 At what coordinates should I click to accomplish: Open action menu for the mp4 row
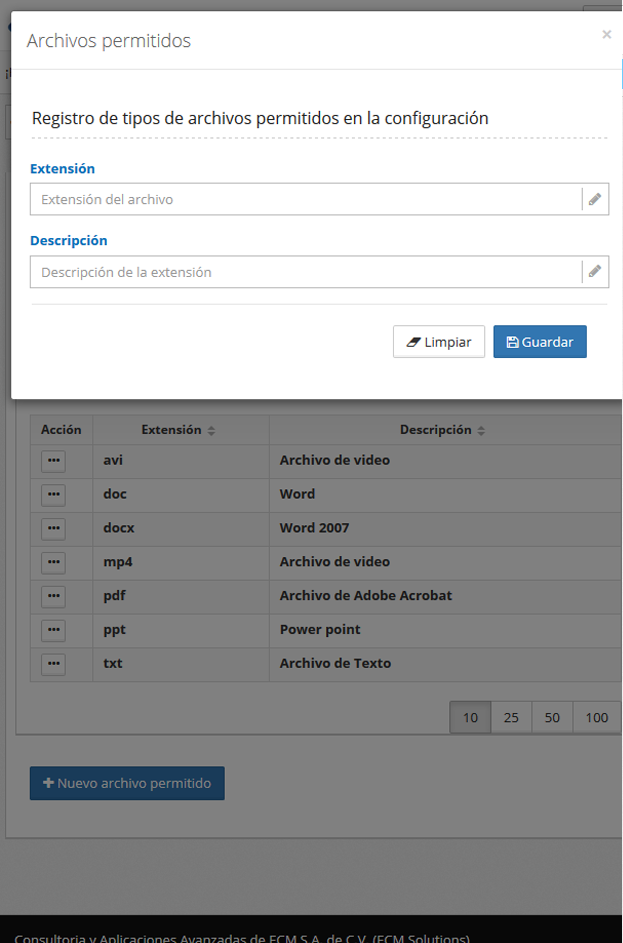54,562
